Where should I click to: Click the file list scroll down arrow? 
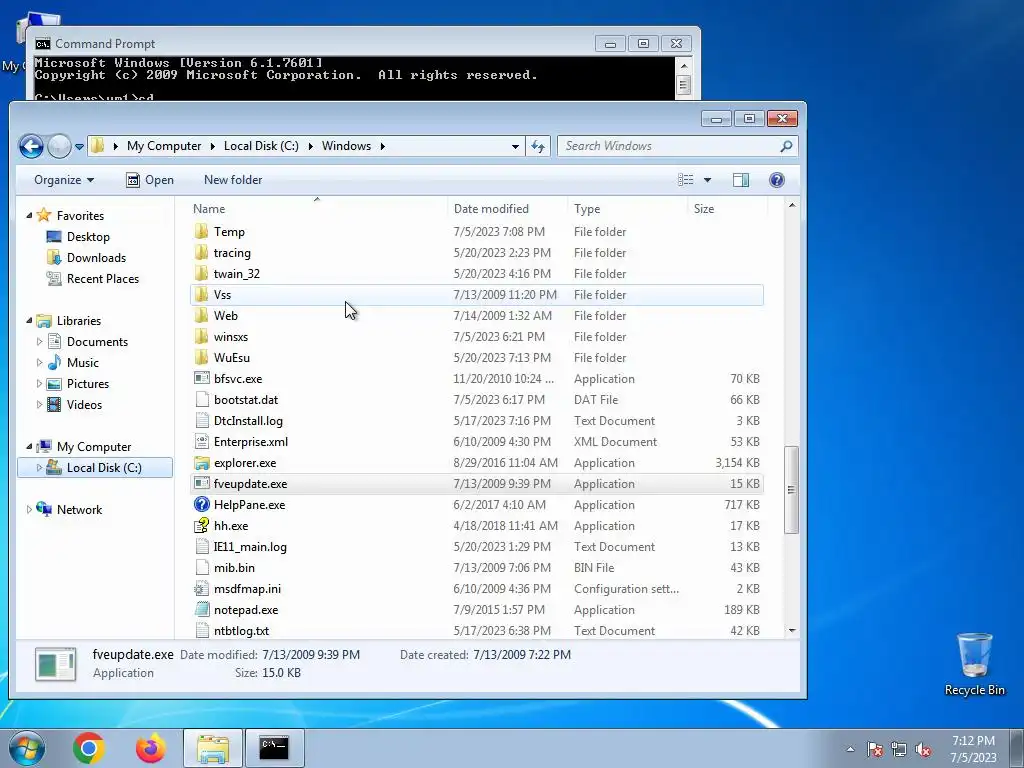pos(792,631)
